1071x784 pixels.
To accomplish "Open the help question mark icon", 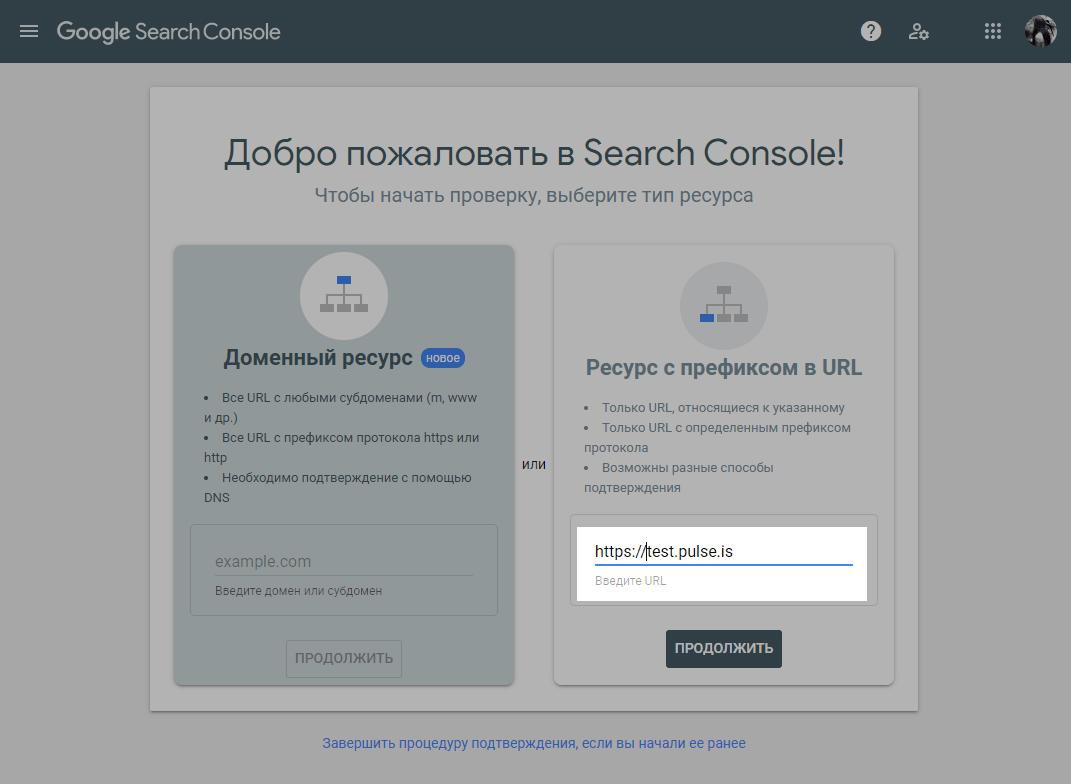I will (x=870, y=31).
